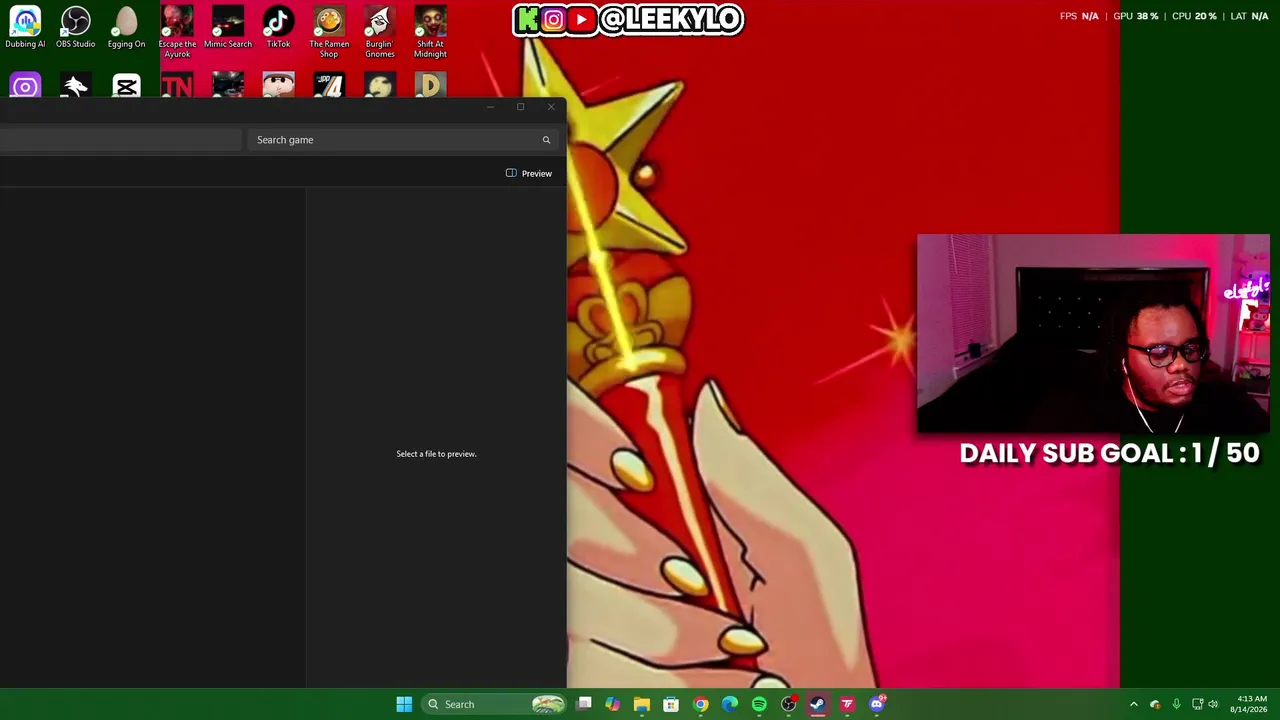Switch to Steam on the taskbar

tap(818, 704)
